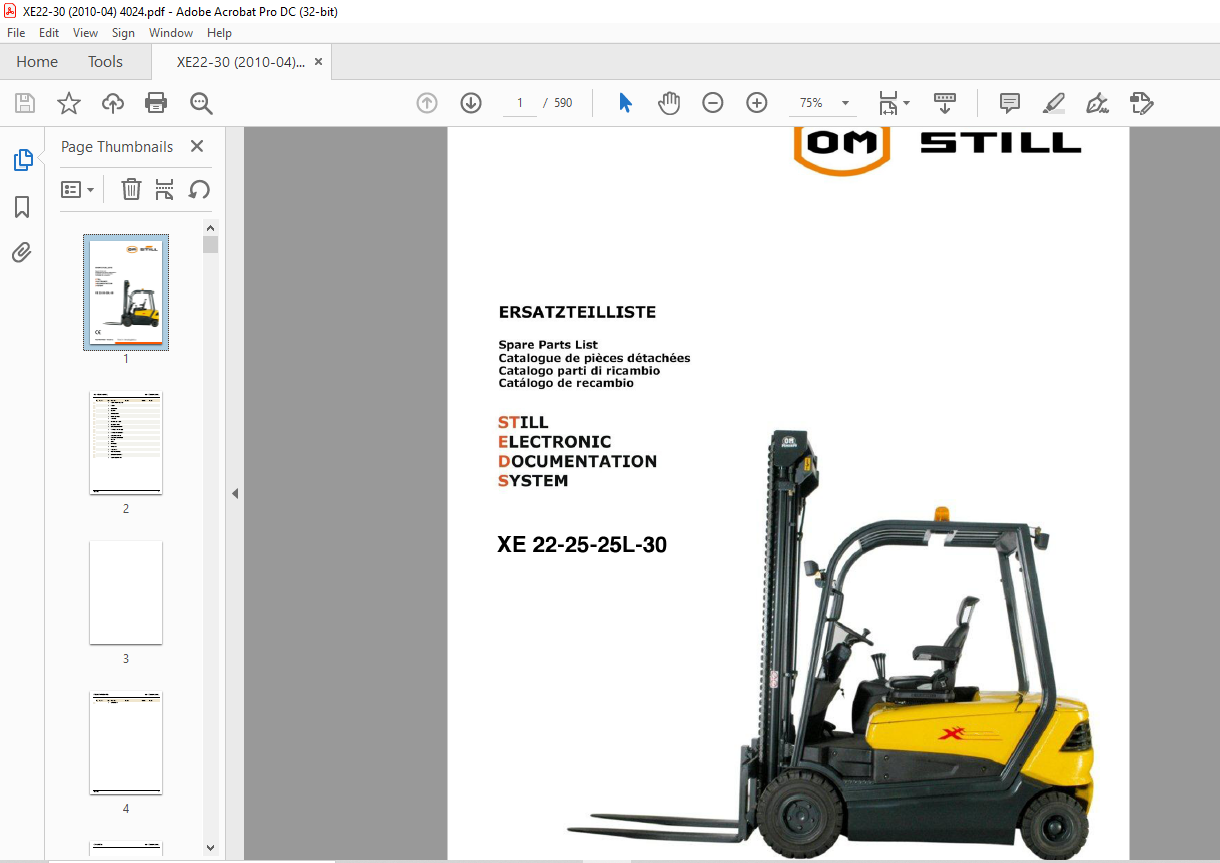Click the print pages scissors icon in thumbnails
This screenshot has height=863, width=1220.
[x=165, y=189]
